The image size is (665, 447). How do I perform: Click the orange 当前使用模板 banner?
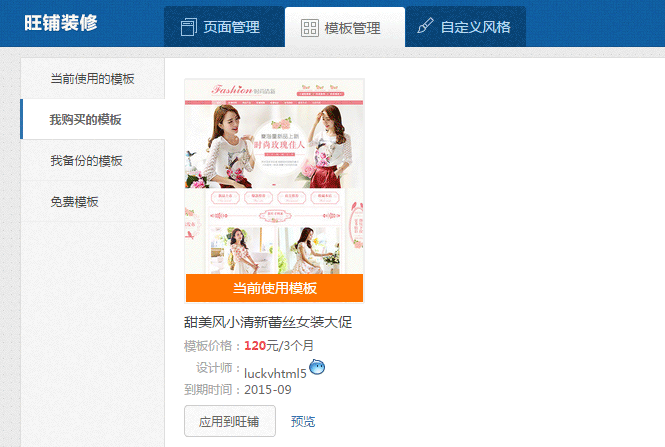point(274,288)
